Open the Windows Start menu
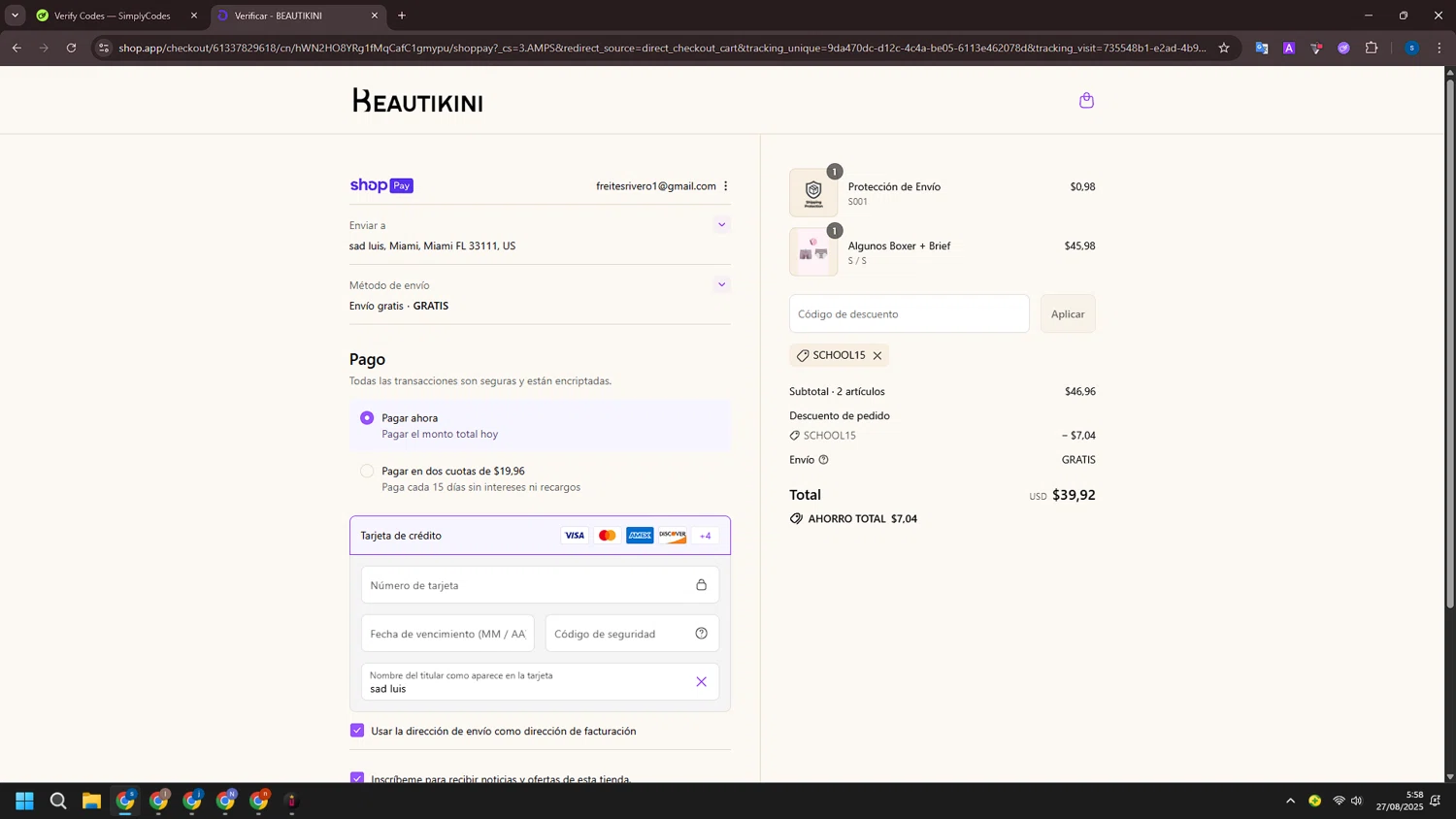The height and width of the screenshot is (819, 1456). click(x=25, y=801)
